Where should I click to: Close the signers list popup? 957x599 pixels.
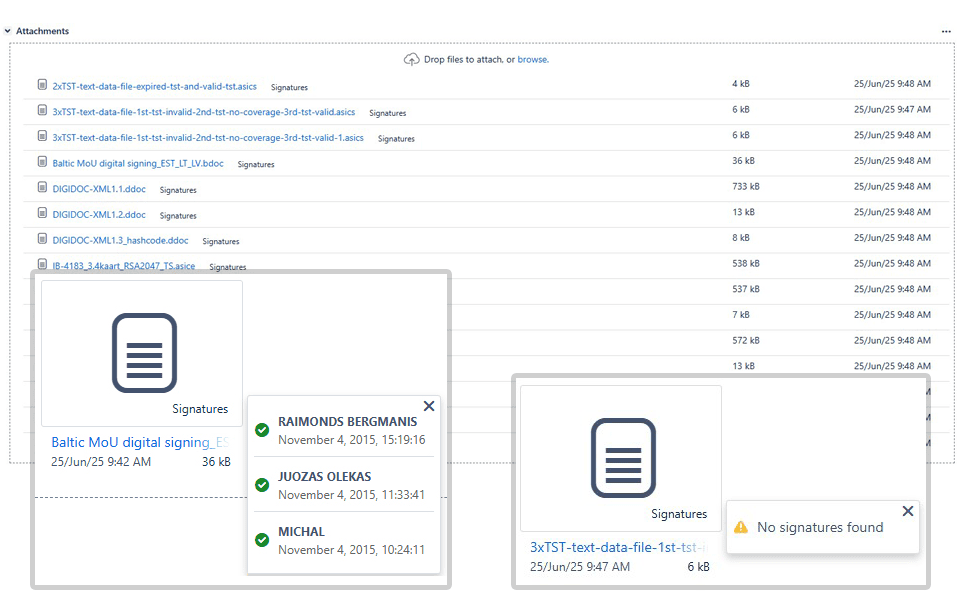point(429,406)
